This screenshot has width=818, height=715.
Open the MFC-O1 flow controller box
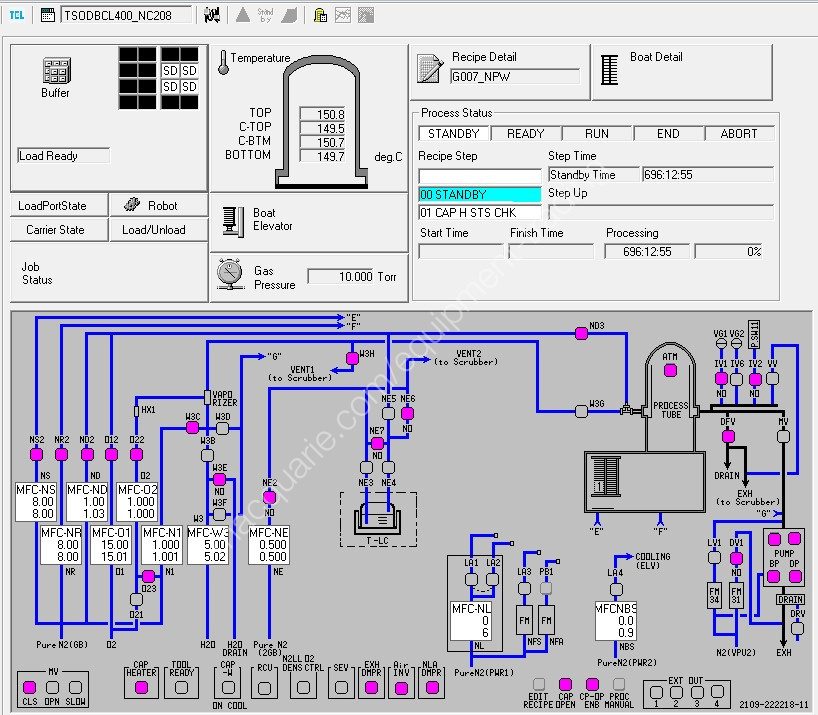[111, 544]
